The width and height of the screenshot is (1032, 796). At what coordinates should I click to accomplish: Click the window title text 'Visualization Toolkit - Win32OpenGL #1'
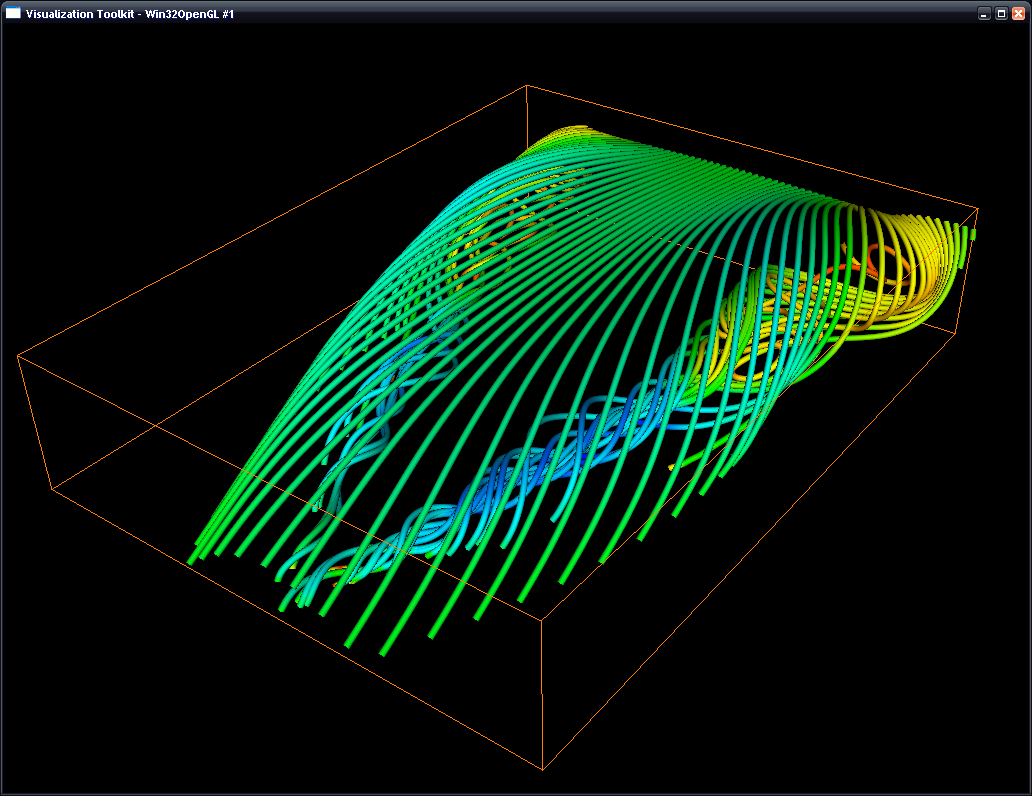130,14
